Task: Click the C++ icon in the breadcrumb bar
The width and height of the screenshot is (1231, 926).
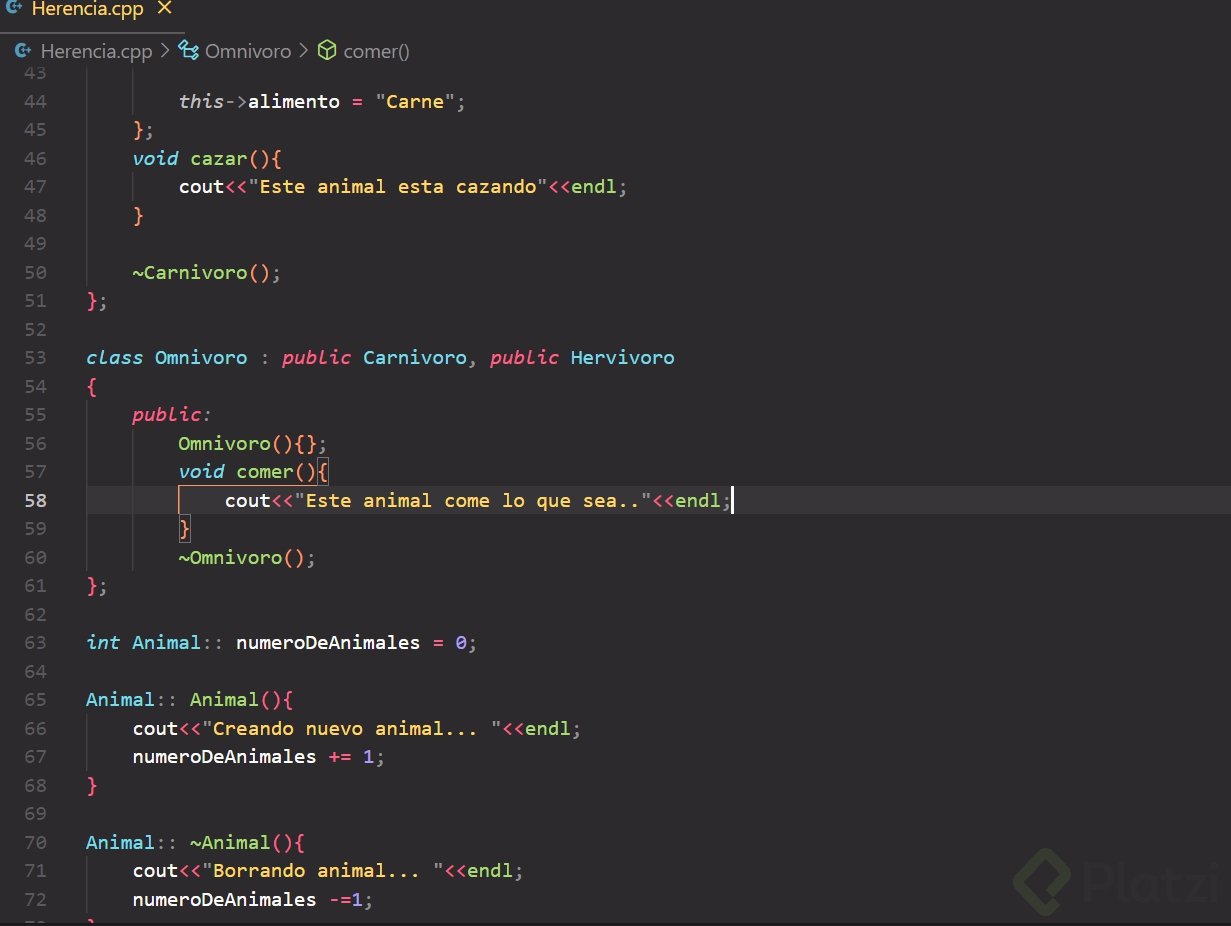Action: [x=22, y=50]
